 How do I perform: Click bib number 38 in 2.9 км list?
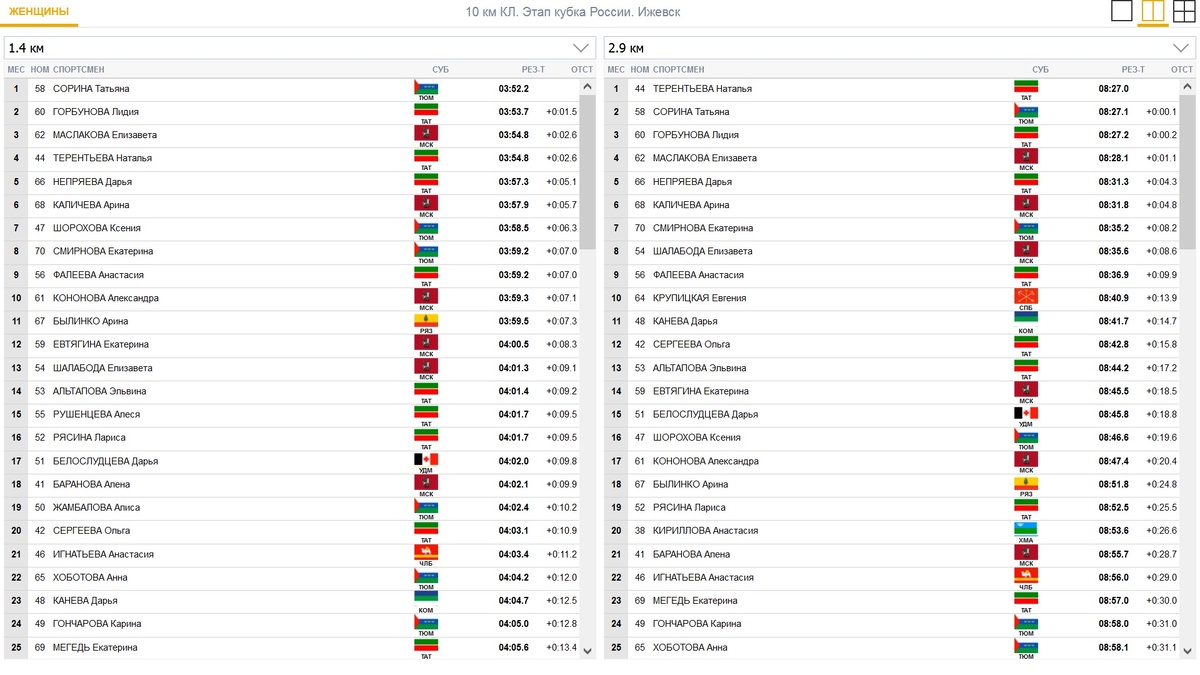(640, 531)
